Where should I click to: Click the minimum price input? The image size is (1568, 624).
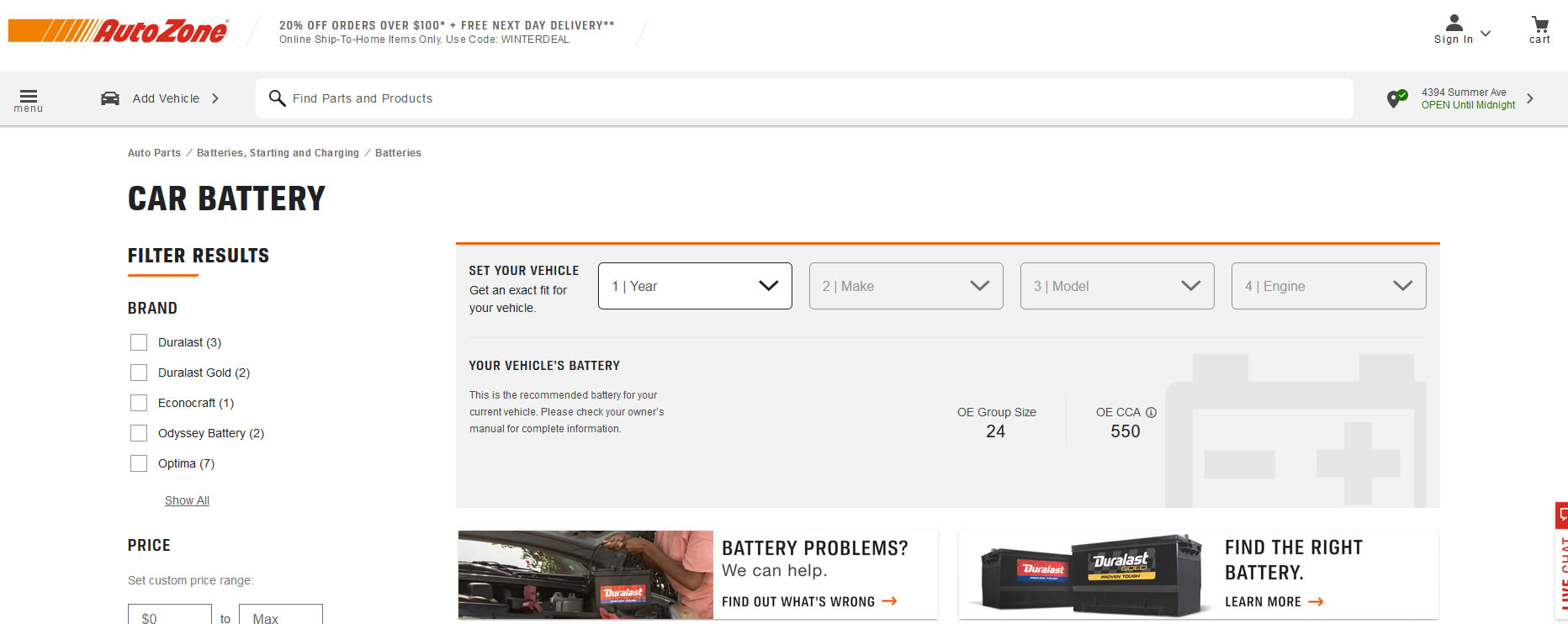coord(170,615)
